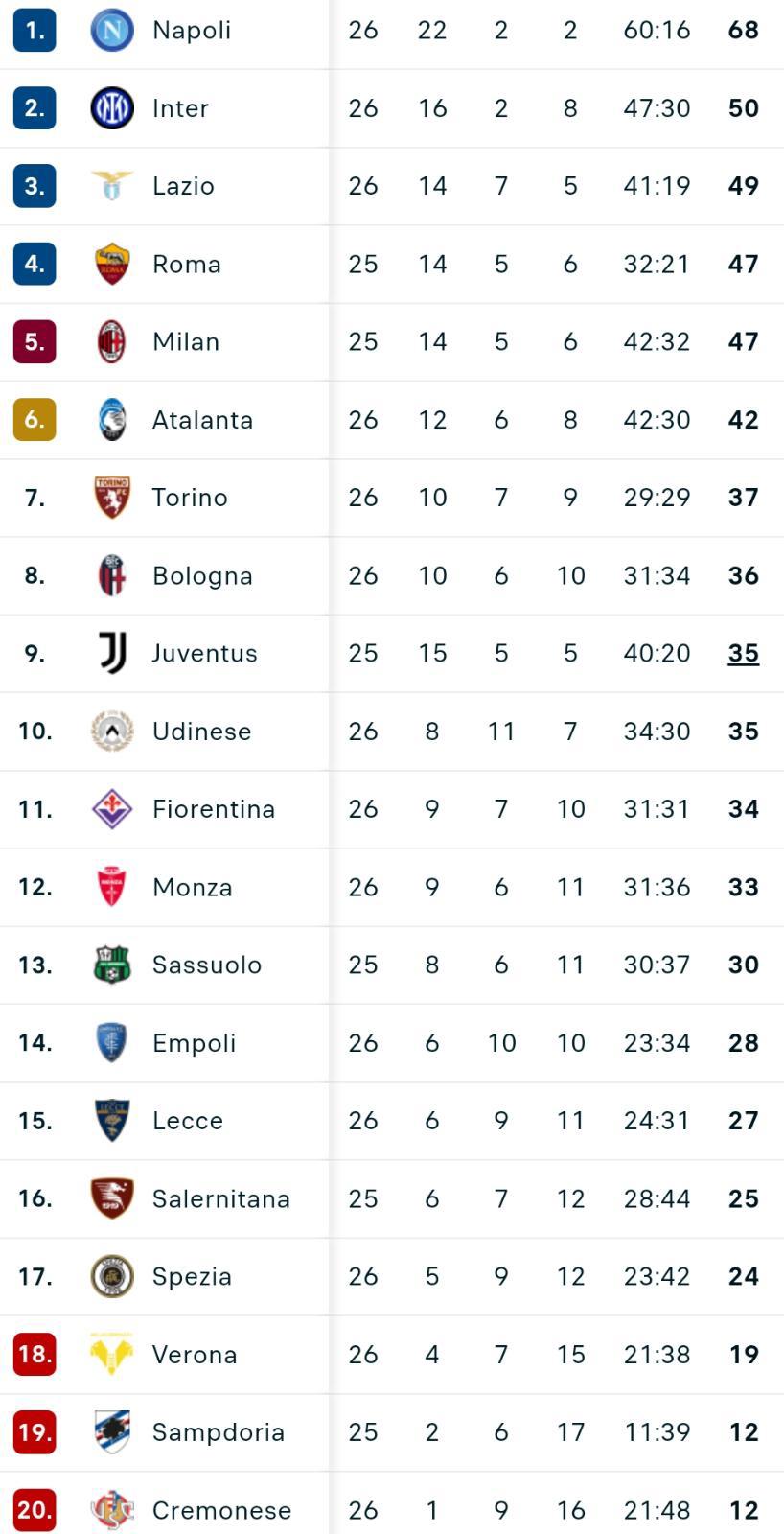Click the blue rank 1 badge
This screenshot has width=784, height=1534.
35,31
